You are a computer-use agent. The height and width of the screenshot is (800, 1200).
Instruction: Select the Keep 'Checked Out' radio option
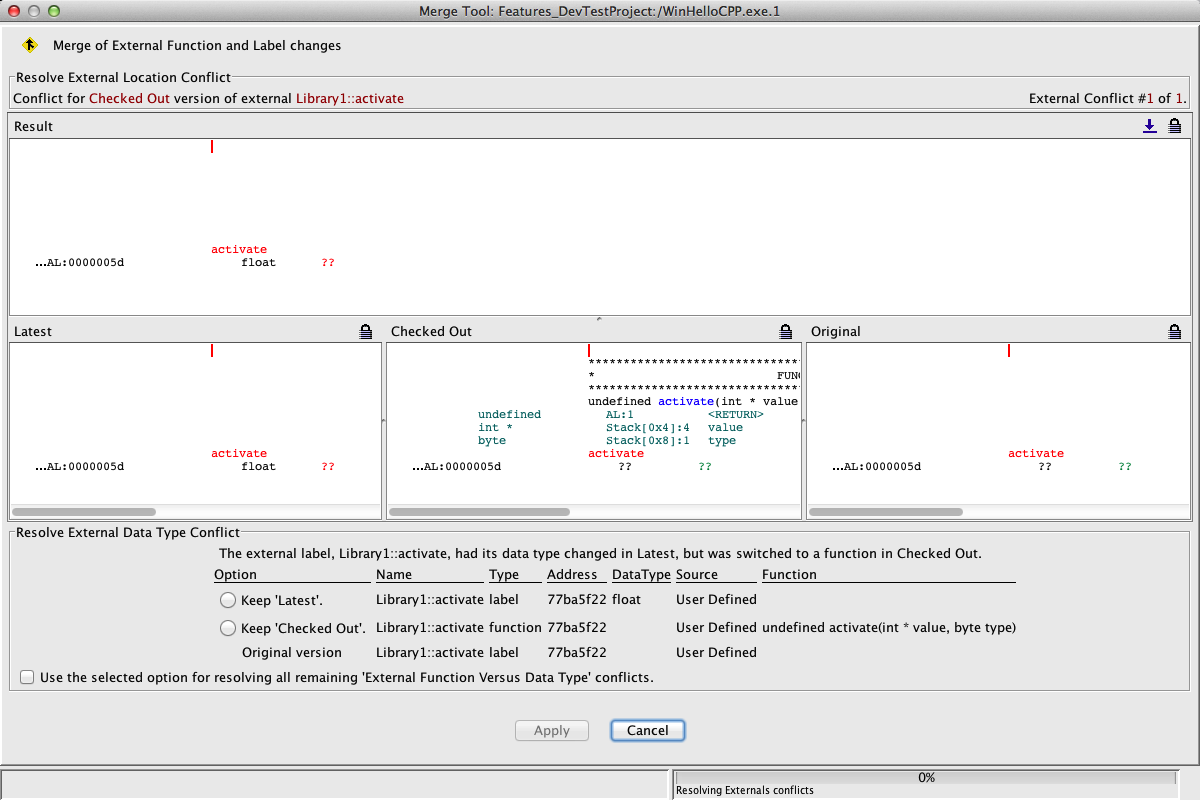coord(227,629)
